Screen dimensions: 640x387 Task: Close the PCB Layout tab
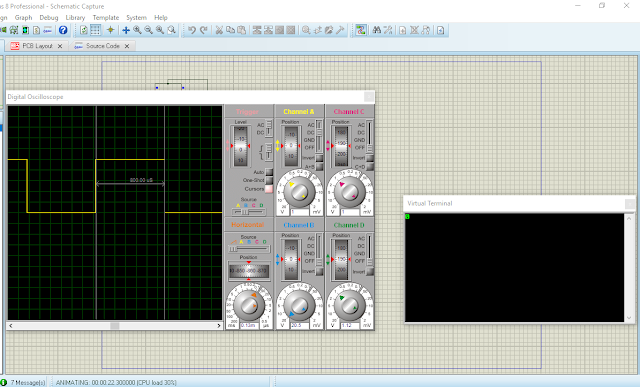pyautogui.click(x=60, y=46)
